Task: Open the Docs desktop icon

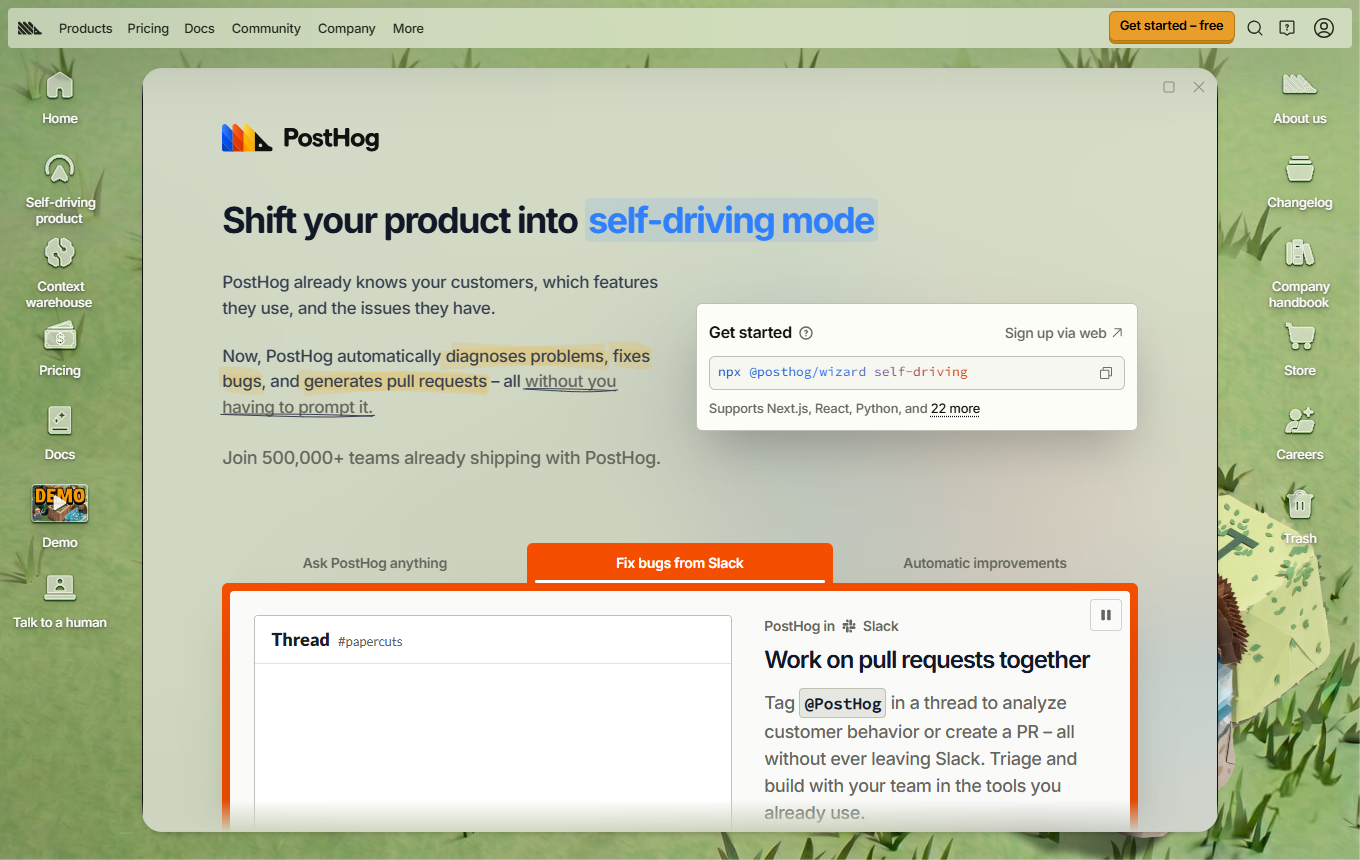Action: click(60, 433)
